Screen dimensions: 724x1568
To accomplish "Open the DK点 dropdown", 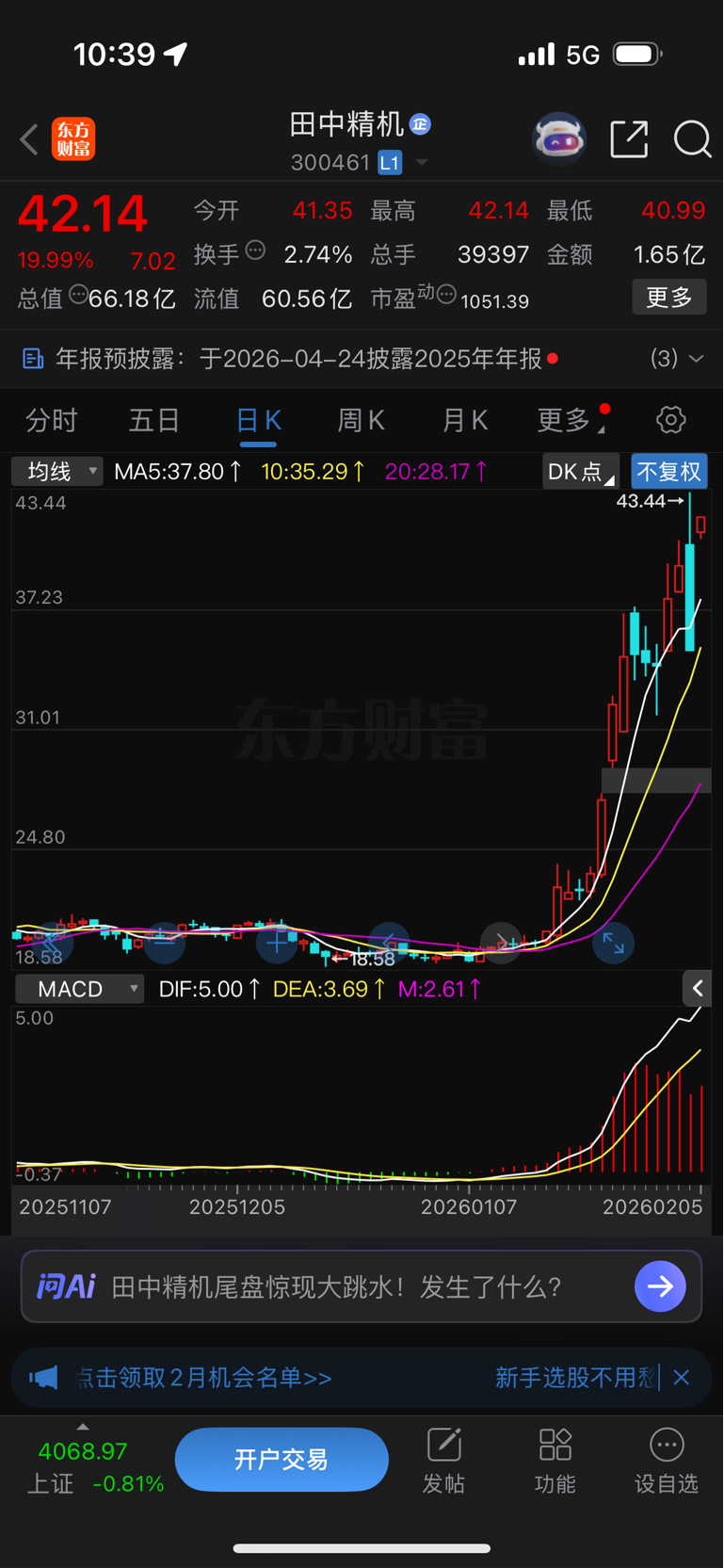I will click(x=581, y=471).
